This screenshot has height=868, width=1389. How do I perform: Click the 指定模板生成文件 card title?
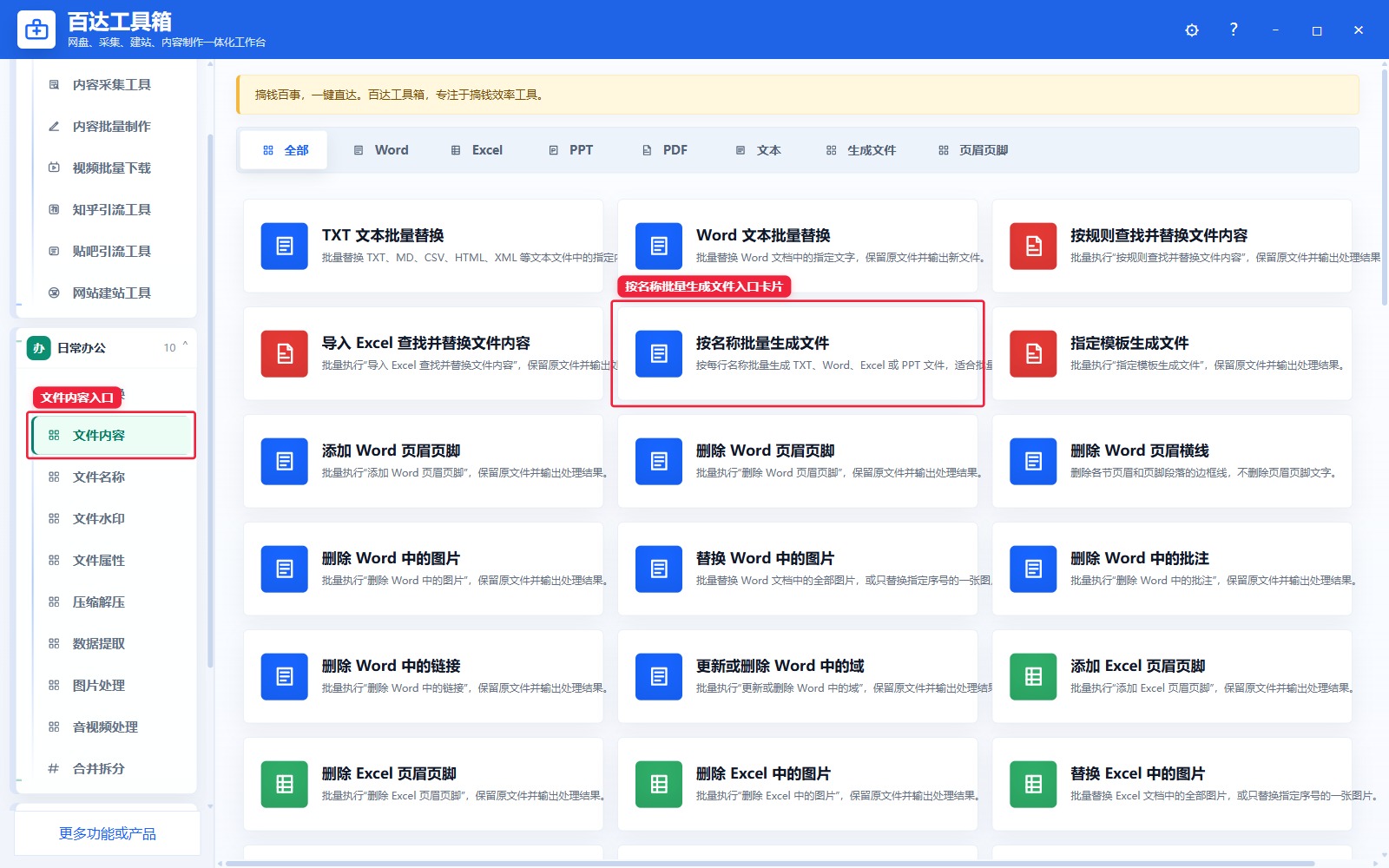pyautogui.click(x=1129, y=344)
